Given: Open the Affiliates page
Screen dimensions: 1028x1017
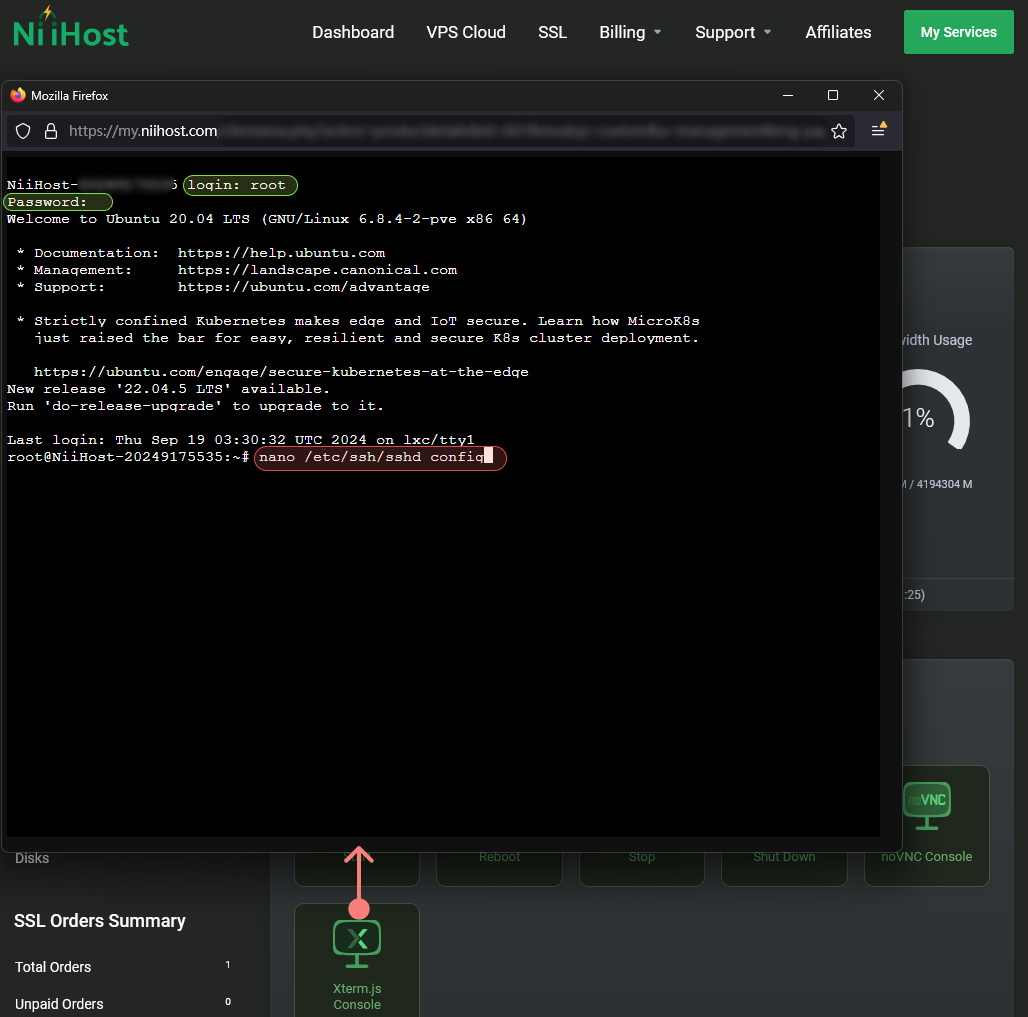Looking at the screenshot, I should click(838, 32).
